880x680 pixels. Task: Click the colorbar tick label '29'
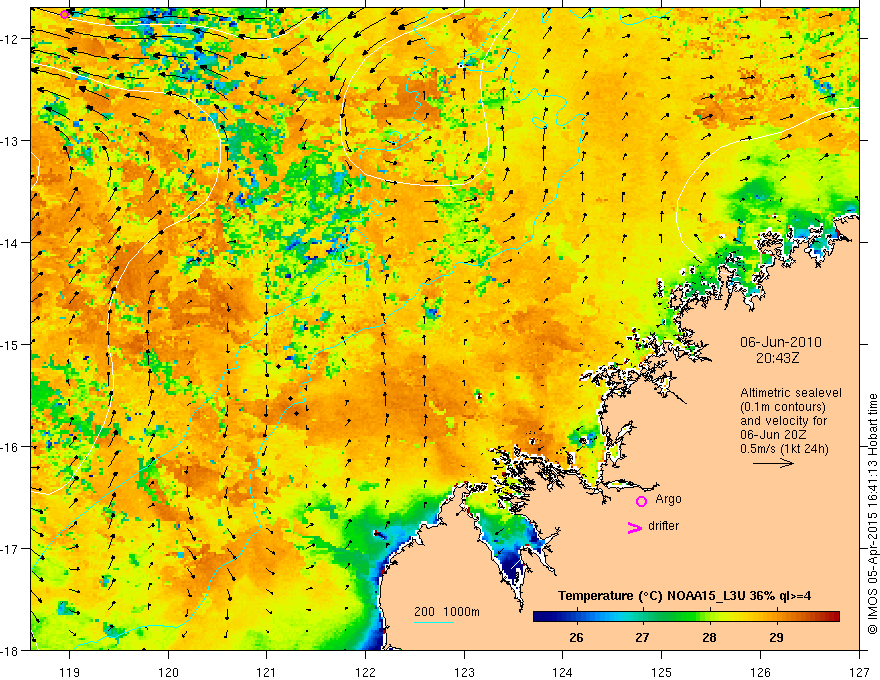pos(776,637)
